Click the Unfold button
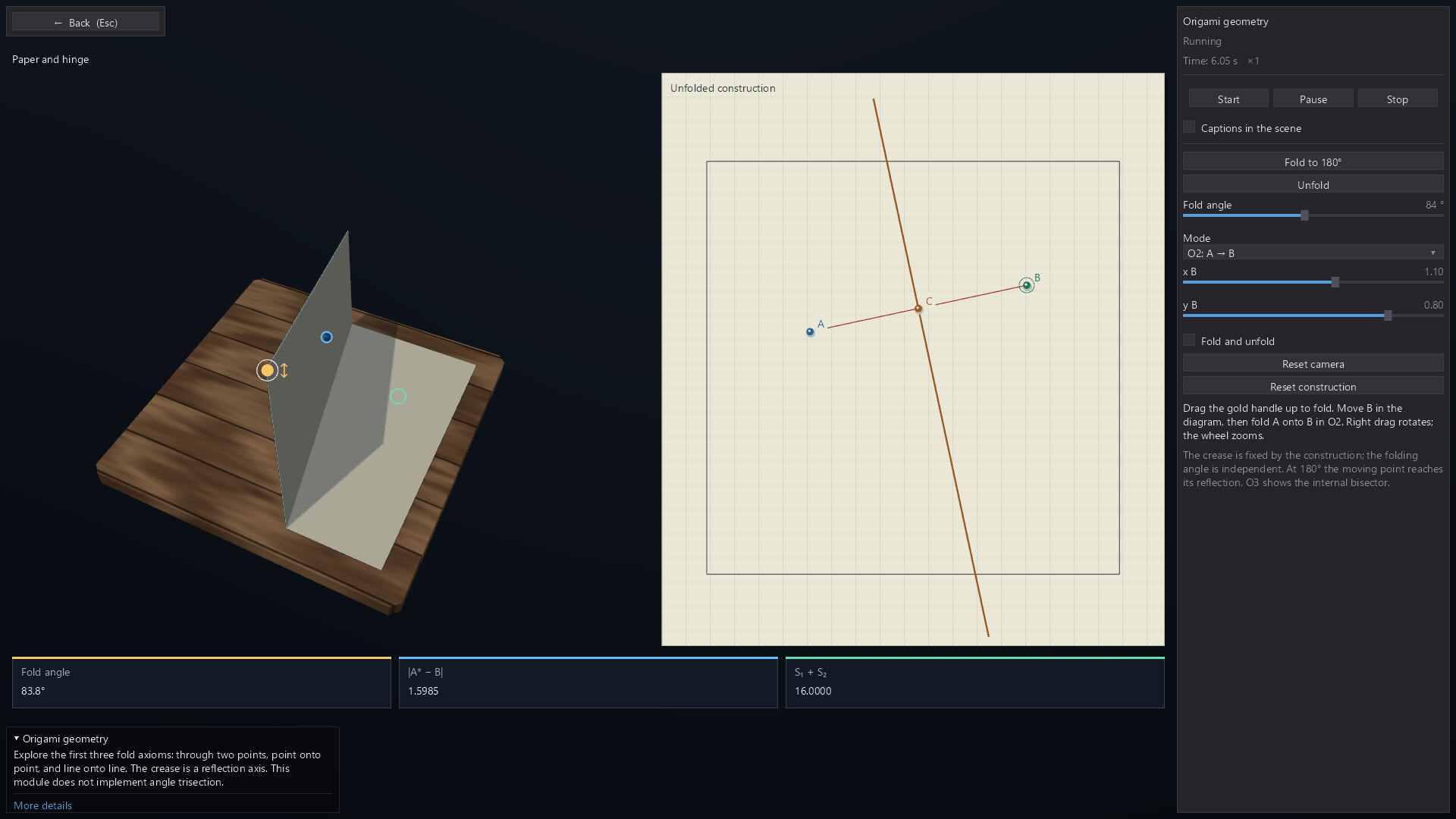The image size is (1456, 819). [x=1313, y=184]
